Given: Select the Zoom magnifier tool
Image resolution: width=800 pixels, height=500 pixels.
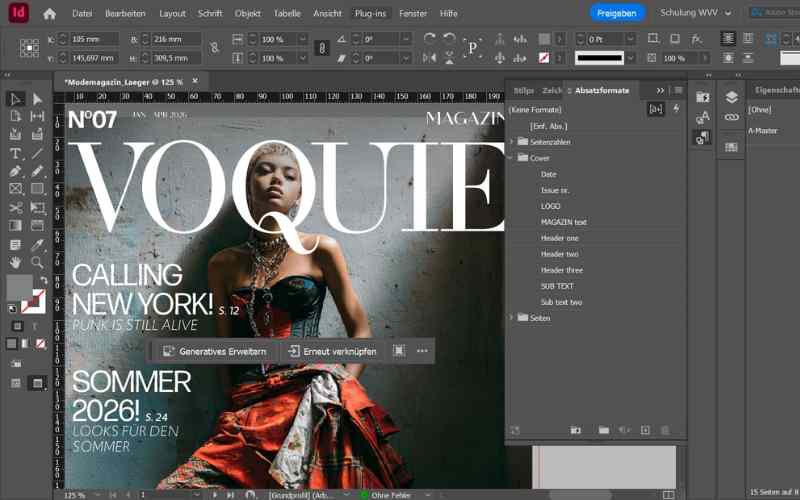Looking at the screenshot, I should [37, 263].
